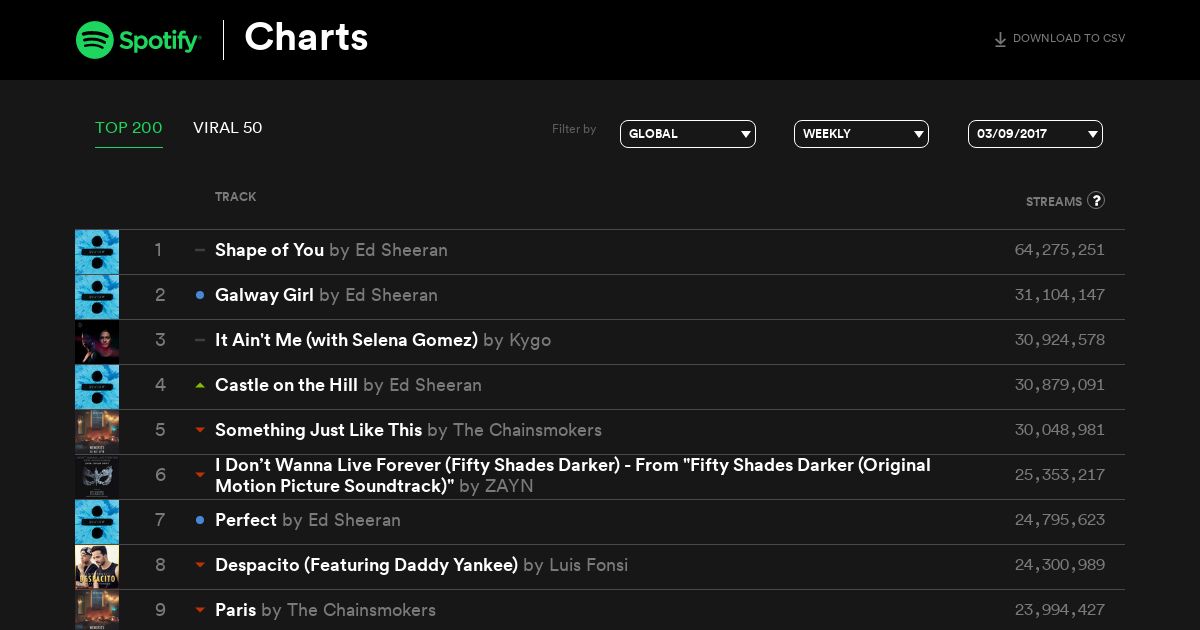Open It Ain't Me track link

click(346, 340)
